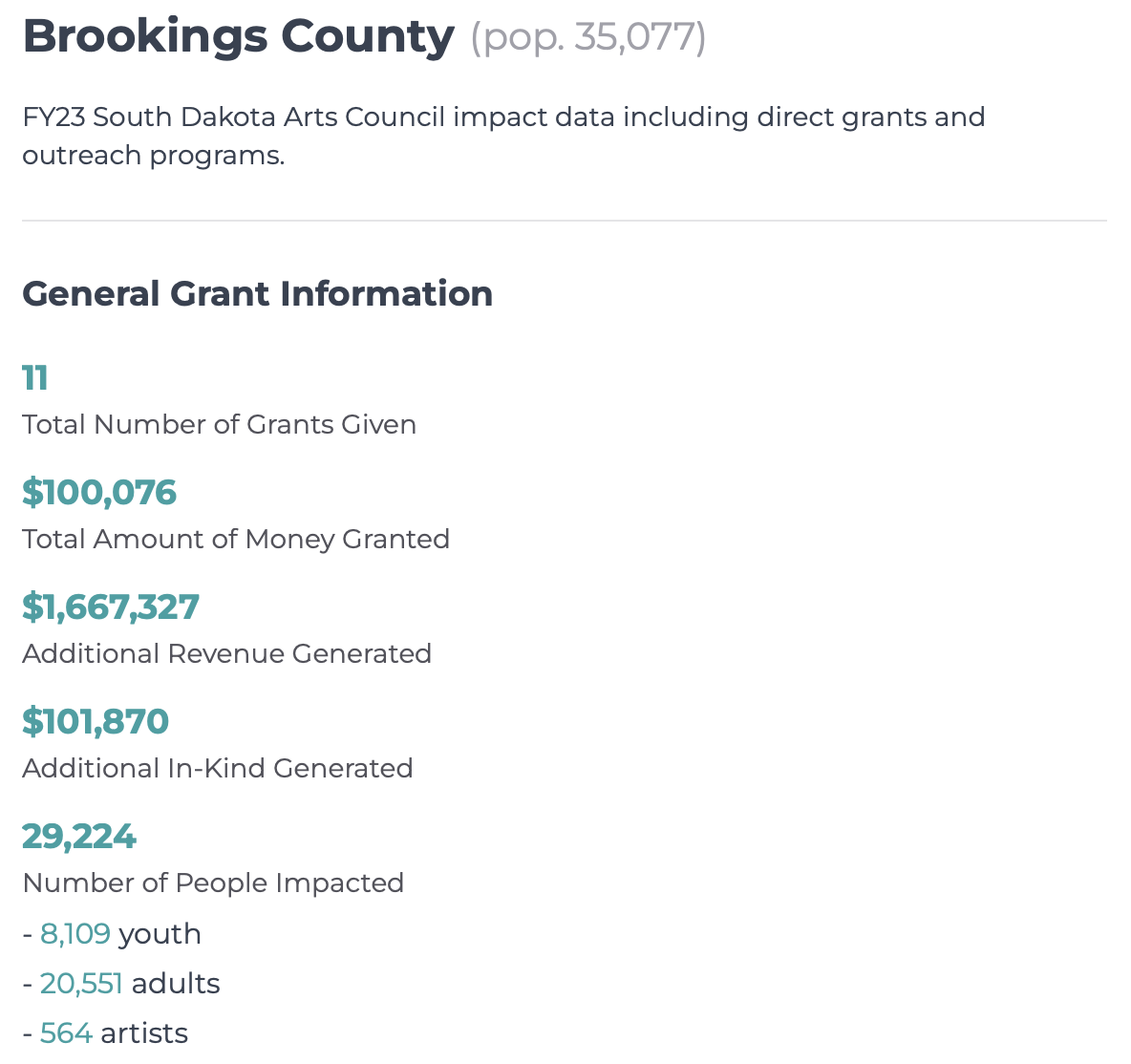The height and width of the screenshot is (1064, 1131).
Task: Click the horizontal divider line
Action: (564, 221)
